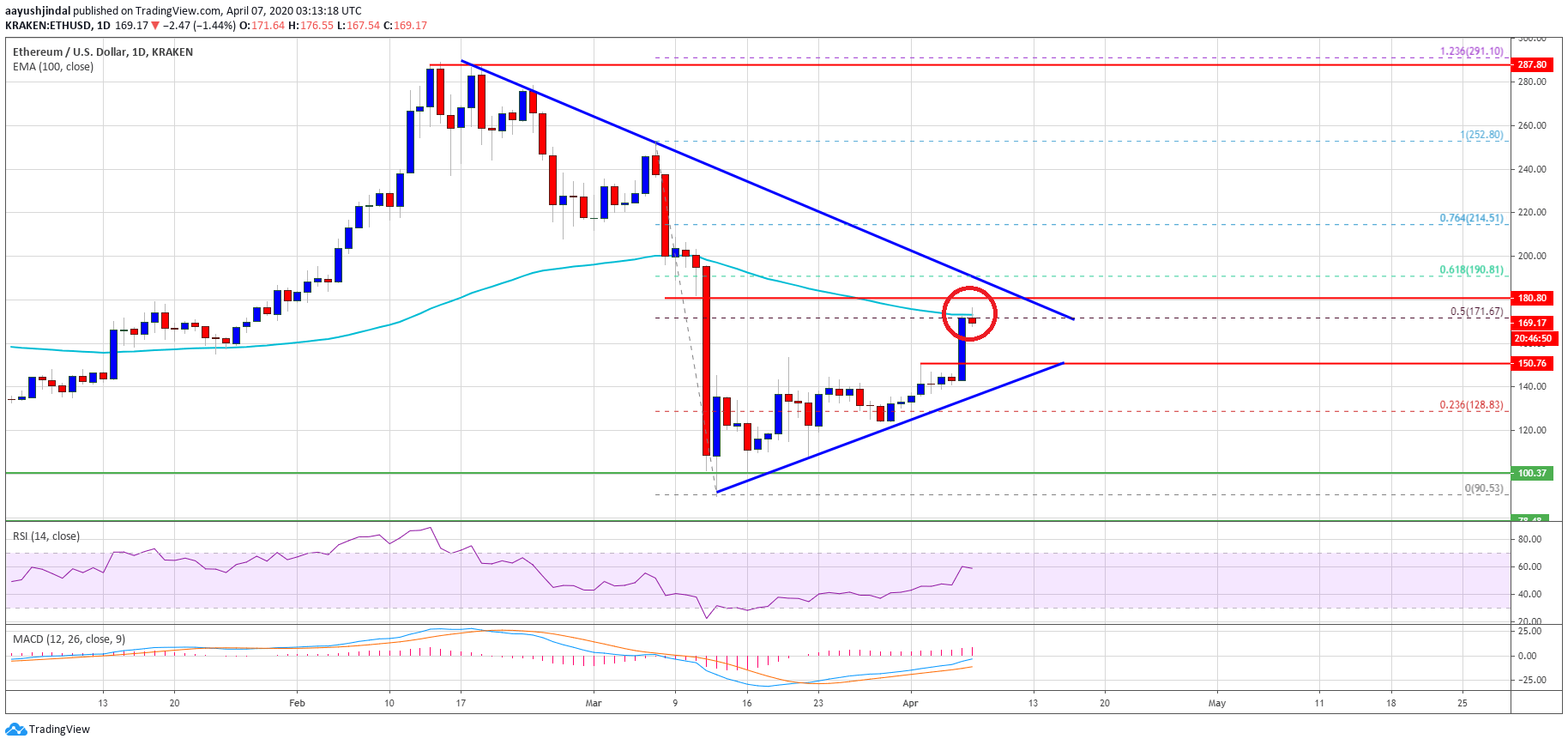Click the RSI 80.00 axis value
The height and width of the screenshot is (745, 1568).
(1529, 540)
